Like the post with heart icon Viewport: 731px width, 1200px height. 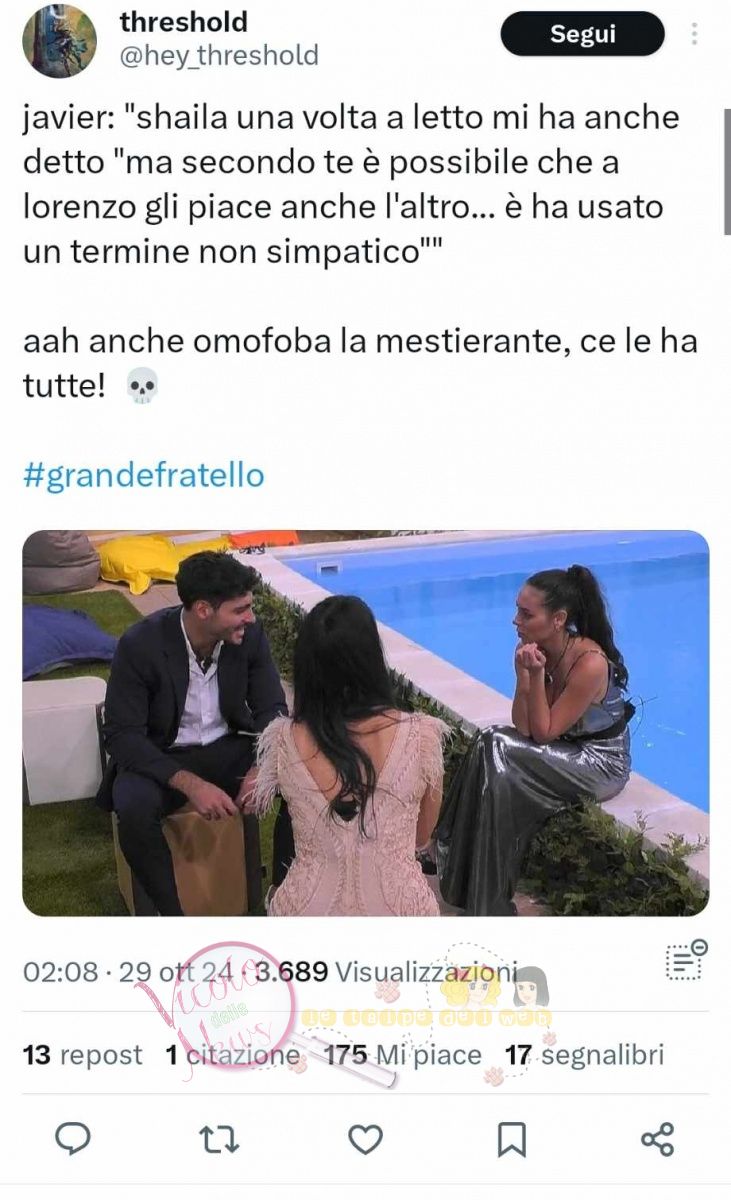click(365, 1139)
